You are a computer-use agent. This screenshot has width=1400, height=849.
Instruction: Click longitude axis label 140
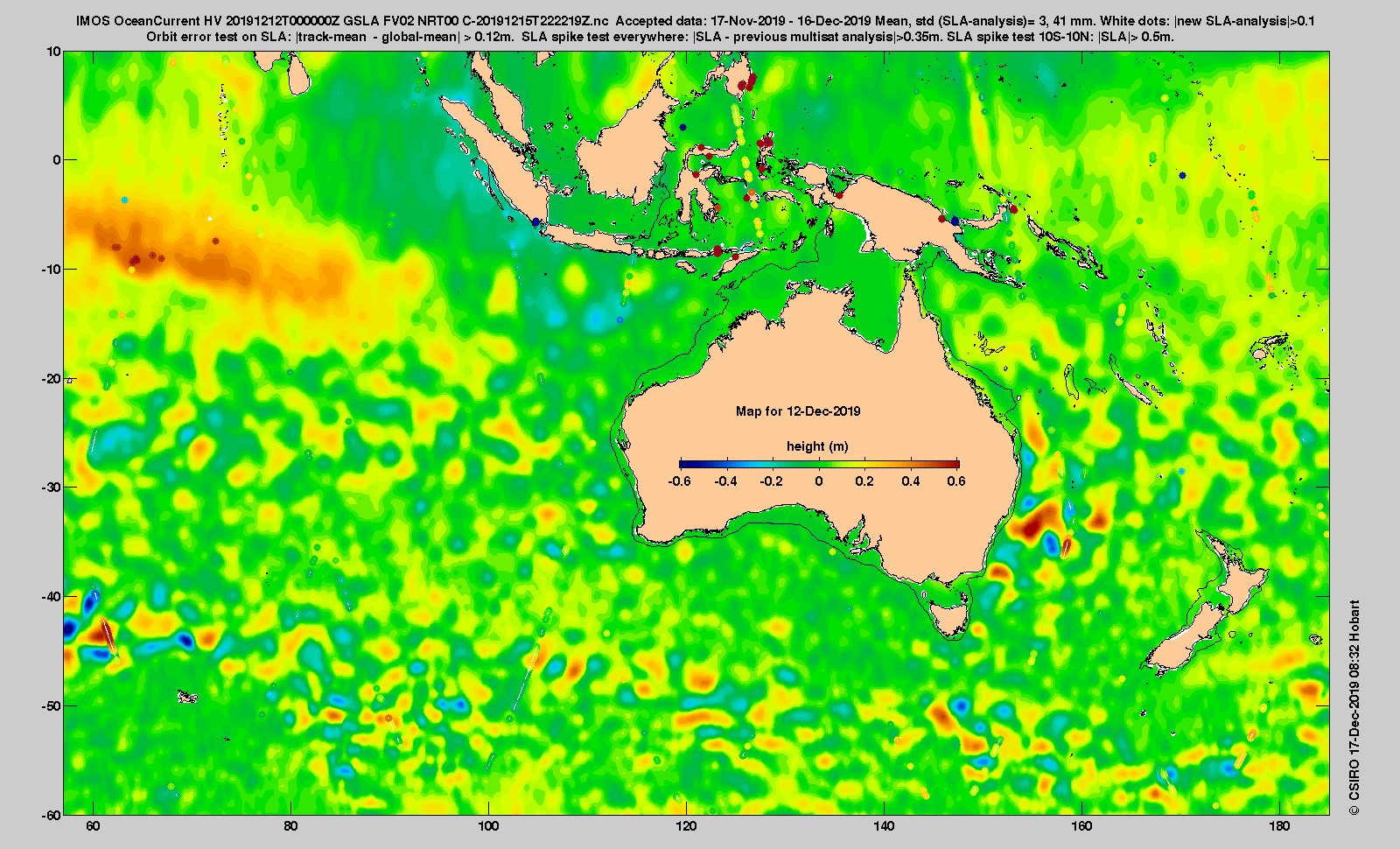(x=884, y=827)
